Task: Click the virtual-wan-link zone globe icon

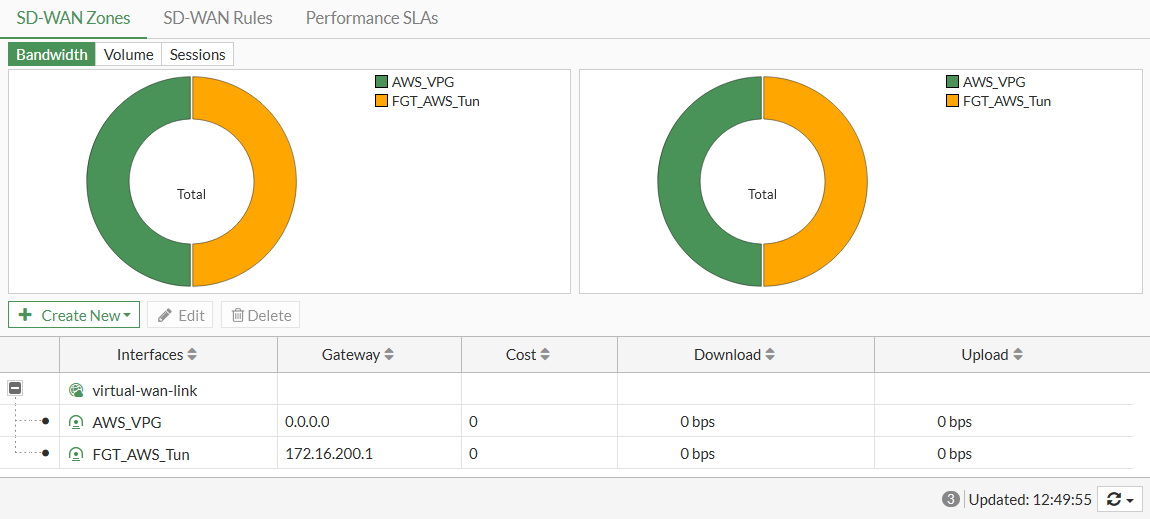Action: [76, 390]
